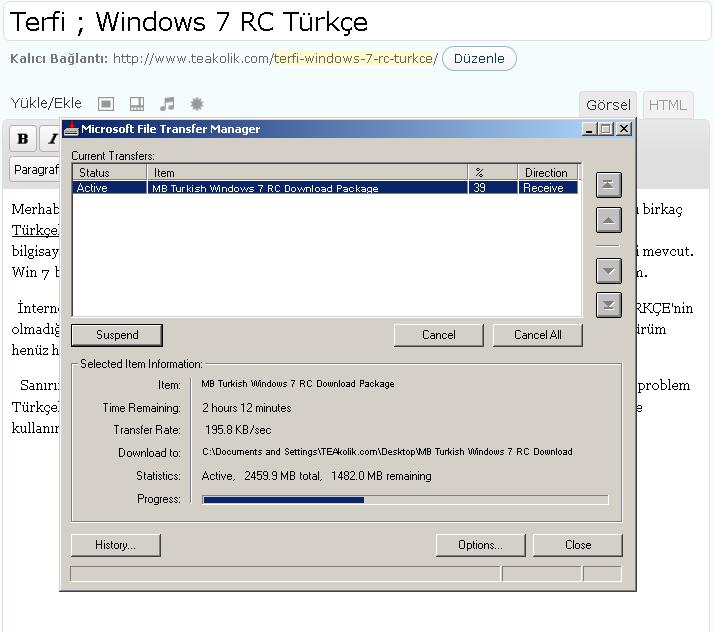The width and height of the screenshot is (713, 632).
Task: Click the add media star icon
Action: click(x=197, y=104)
